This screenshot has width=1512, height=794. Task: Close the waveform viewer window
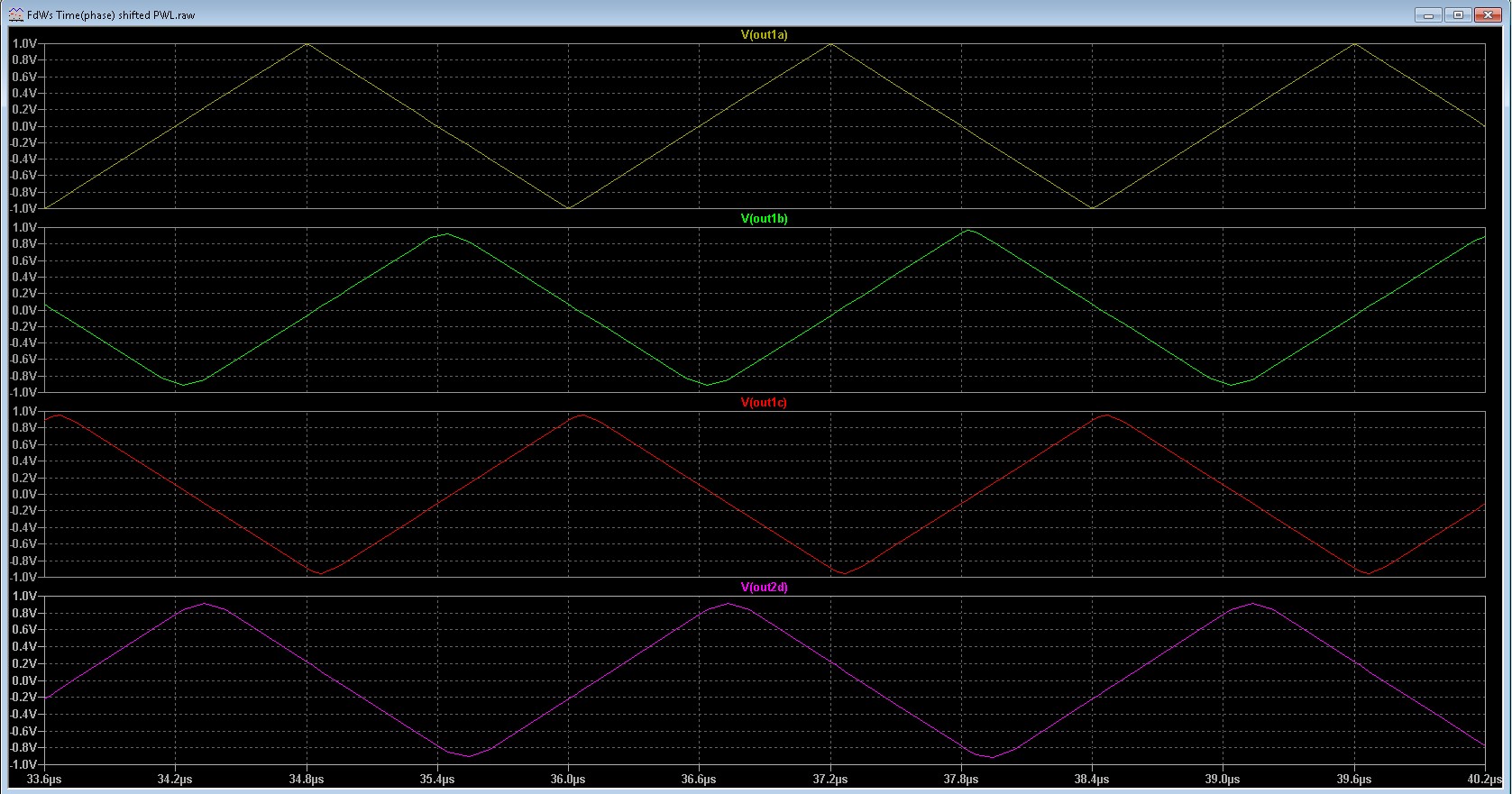tap(1489, 15)
